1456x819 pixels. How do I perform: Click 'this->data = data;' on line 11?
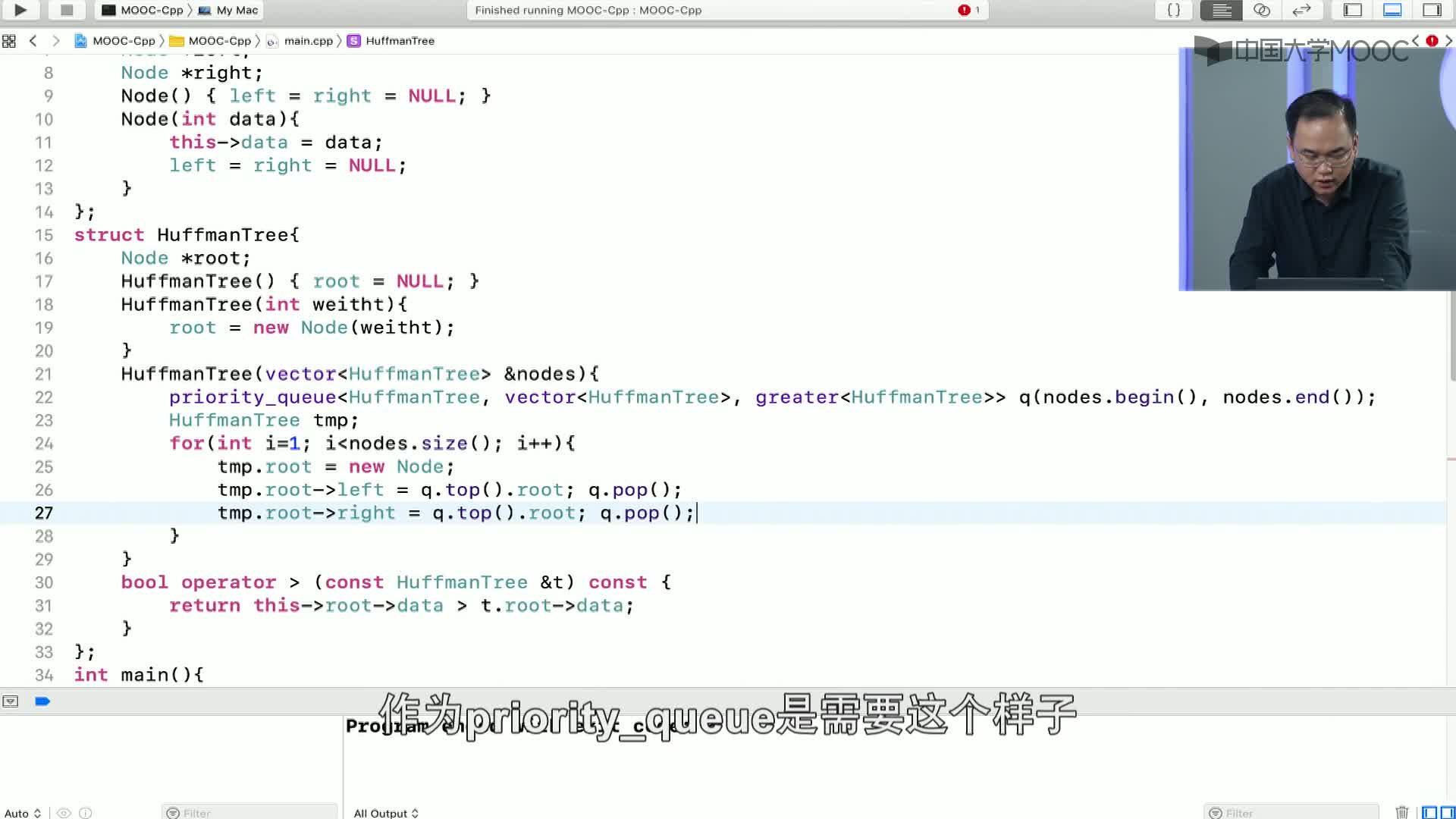point(276,142)
